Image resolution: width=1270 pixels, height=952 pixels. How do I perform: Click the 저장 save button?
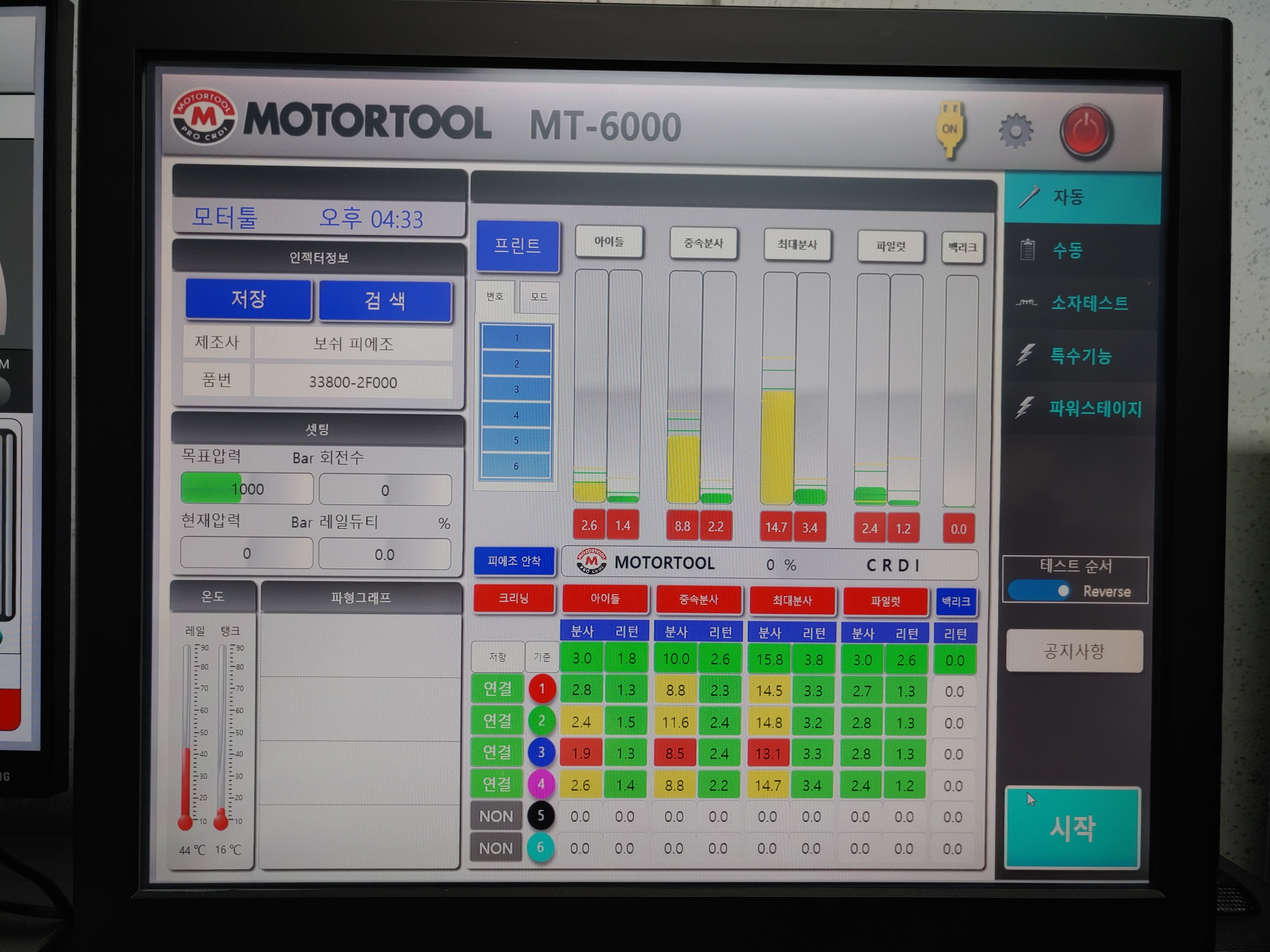click(249, 299)
